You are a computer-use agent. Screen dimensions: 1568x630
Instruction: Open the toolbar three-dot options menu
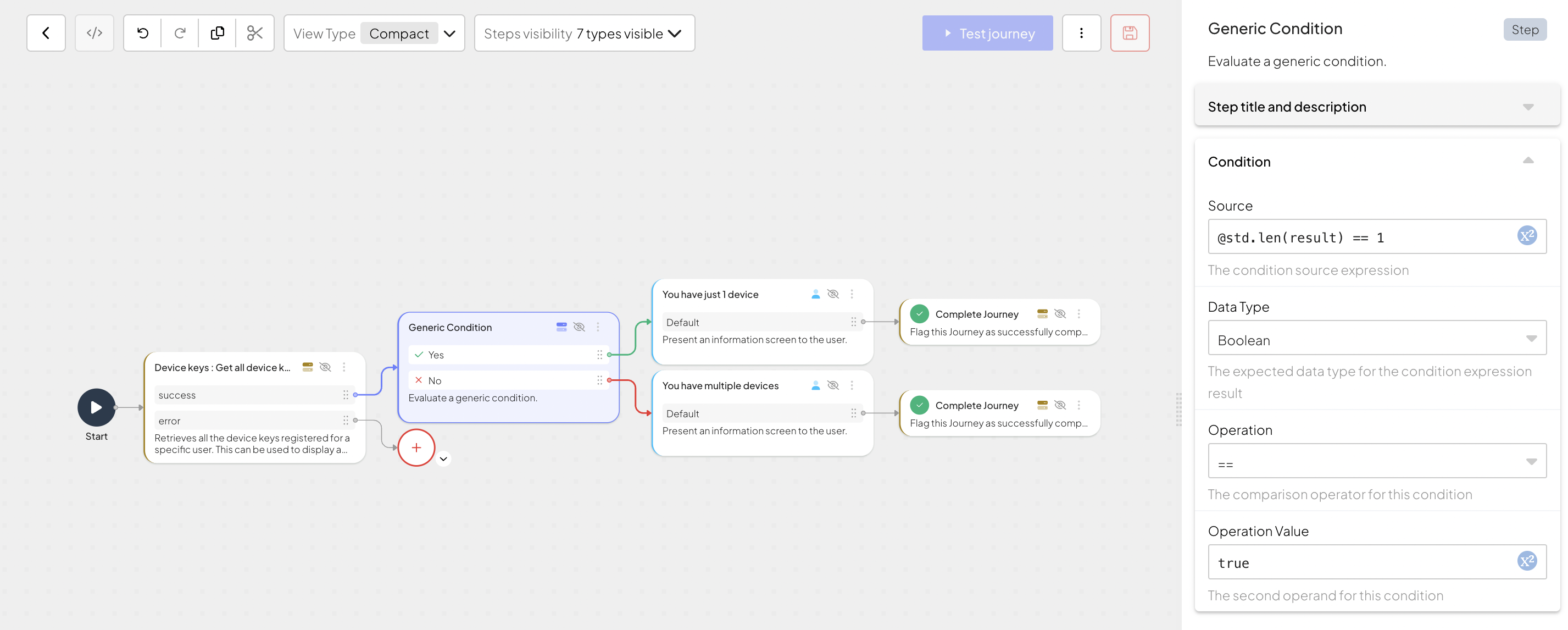click(x=1081, y=33)
